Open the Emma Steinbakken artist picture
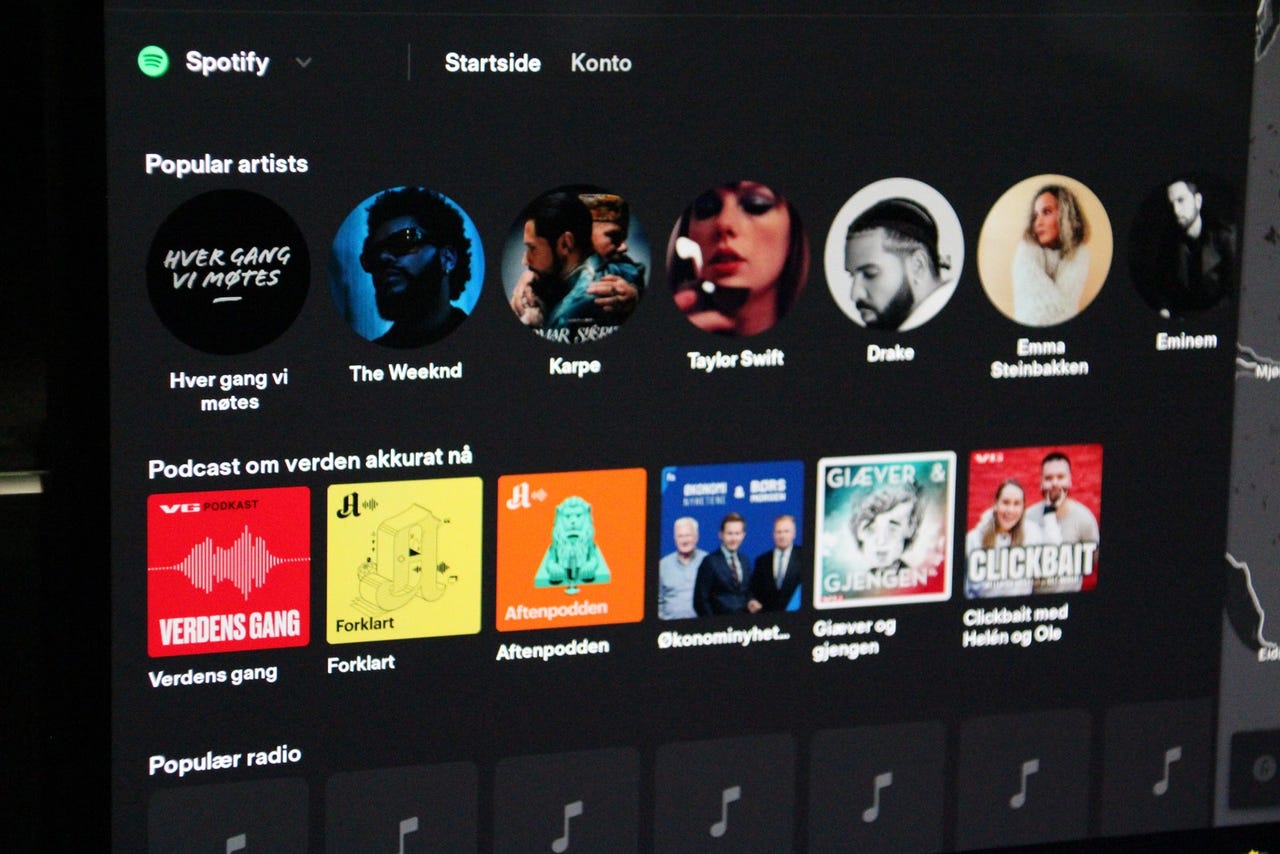Image resolution: width=1280 pixels, height=854 pixels. [1044, 250]
